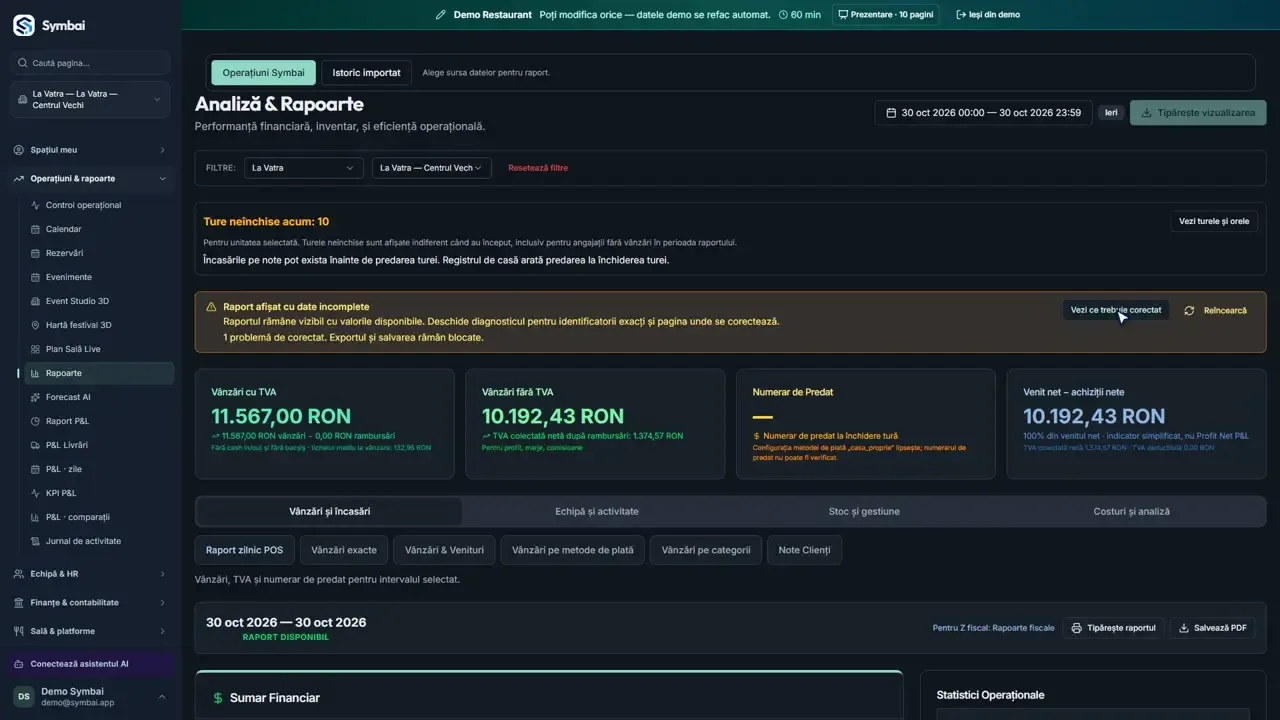Open Control operațional icon in sidebar
1280x720 pixels.
35,205
